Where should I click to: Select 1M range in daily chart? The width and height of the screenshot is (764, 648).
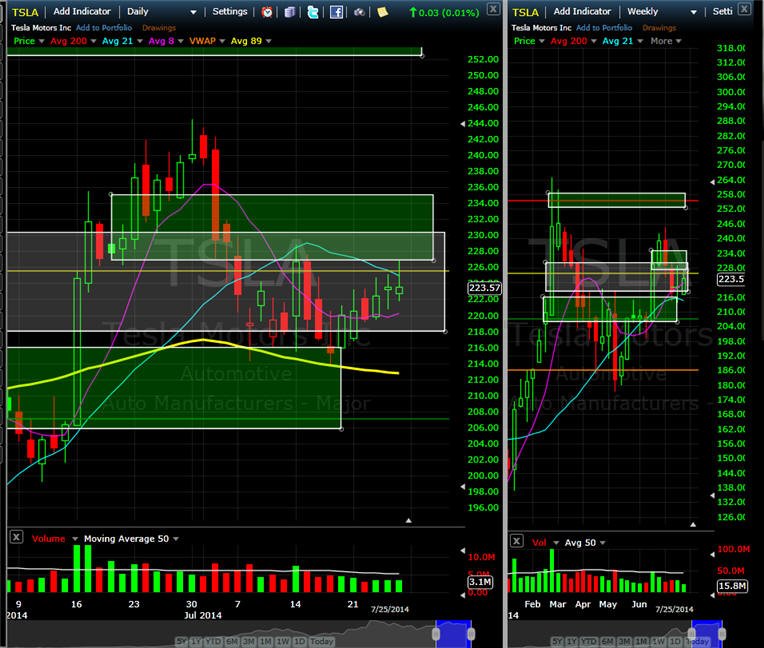[266, 641]
